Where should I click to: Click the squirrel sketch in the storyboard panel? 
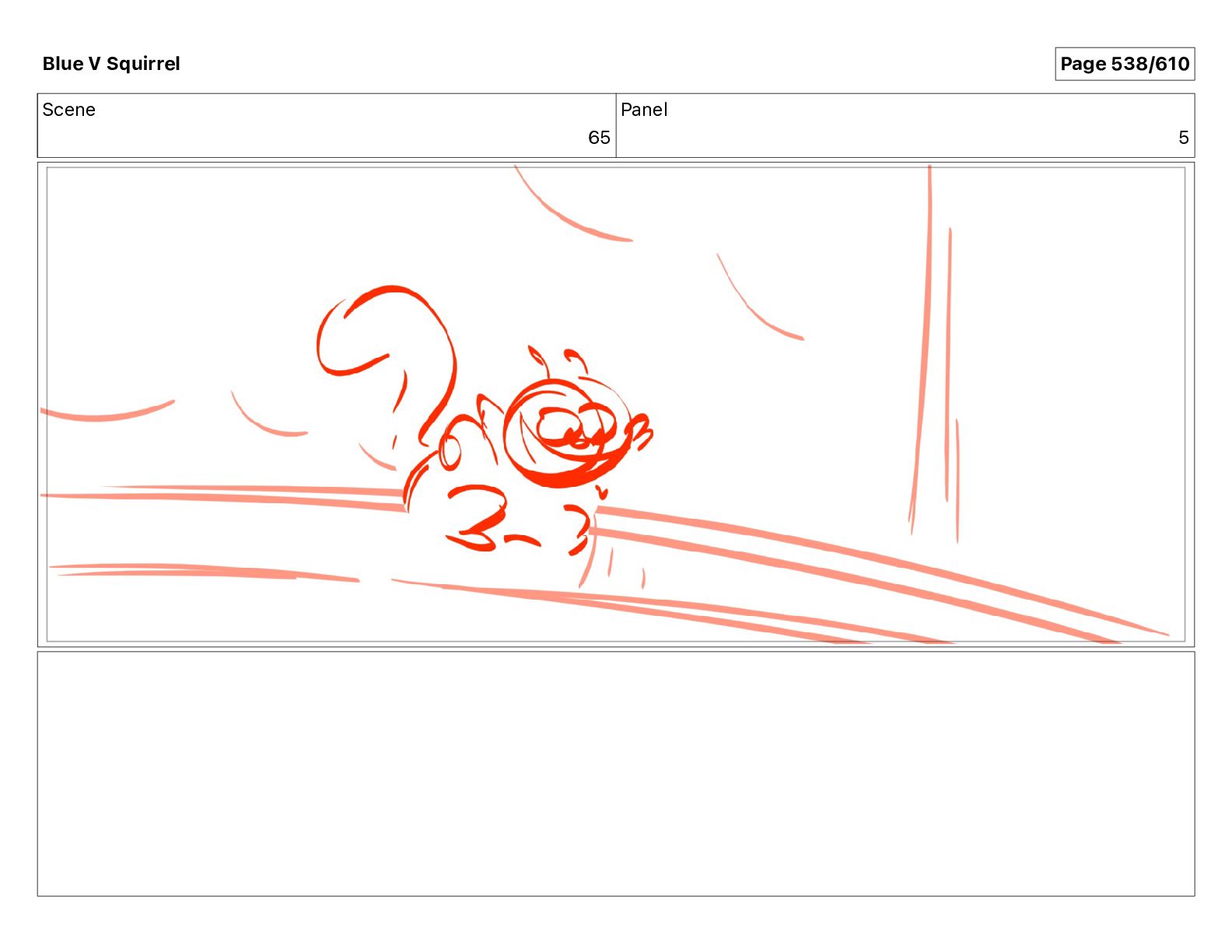click(485, 420)
